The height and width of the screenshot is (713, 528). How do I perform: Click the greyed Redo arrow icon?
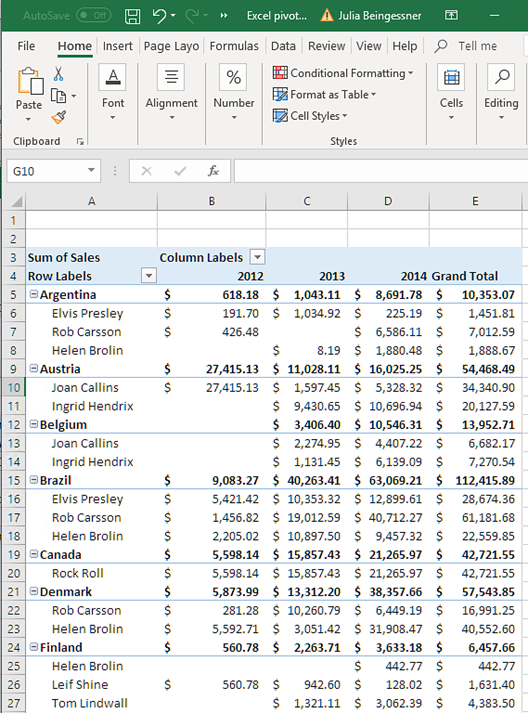point(192,16)
